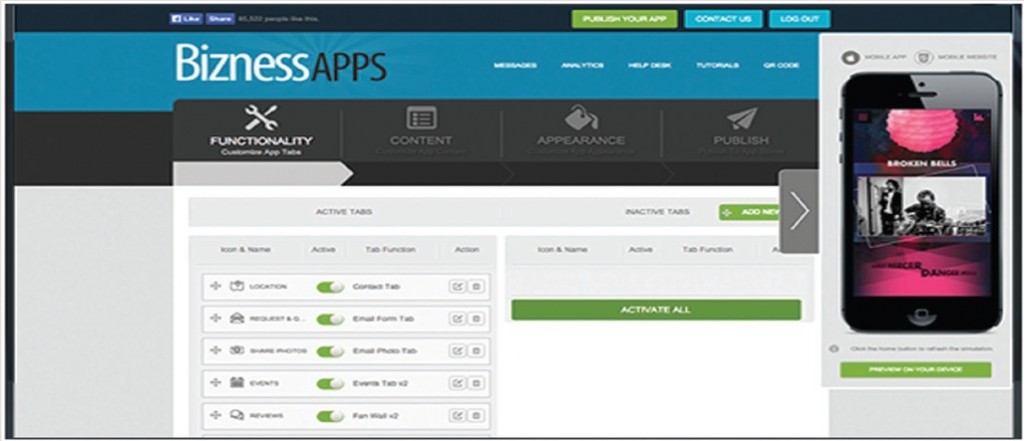Select the Fan Wall v2 text
Image resolution: width=1024 pixels, height=441 pixels.
(376, 416)
